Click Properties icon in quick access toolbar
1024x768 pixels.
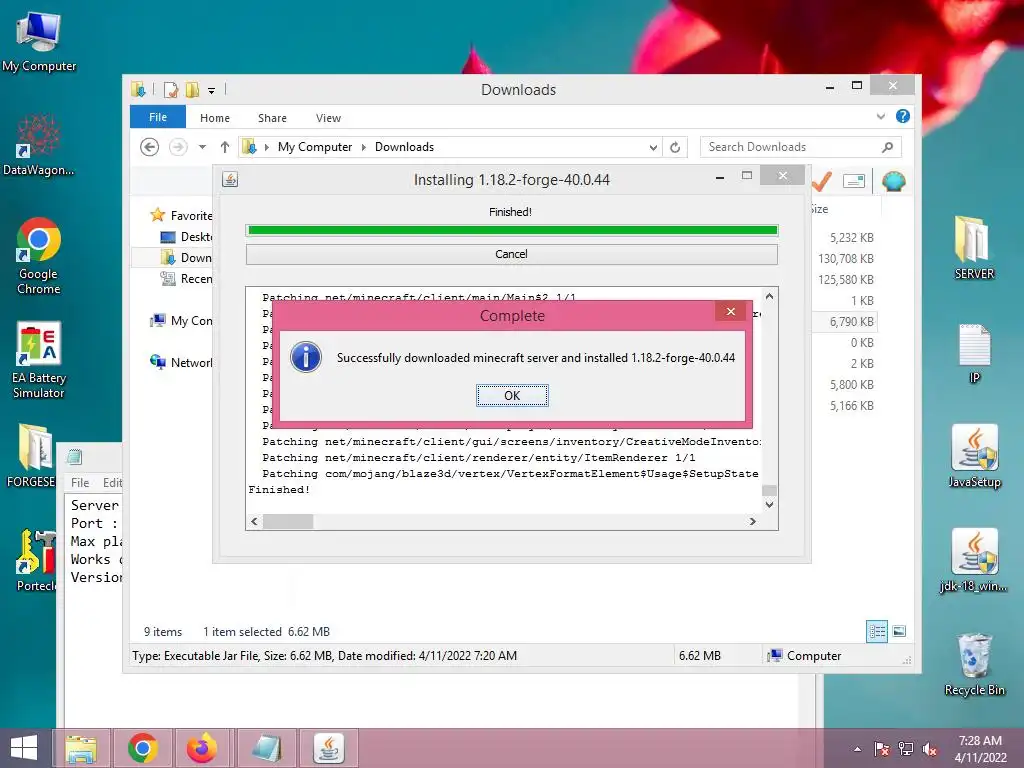[170, 89]
